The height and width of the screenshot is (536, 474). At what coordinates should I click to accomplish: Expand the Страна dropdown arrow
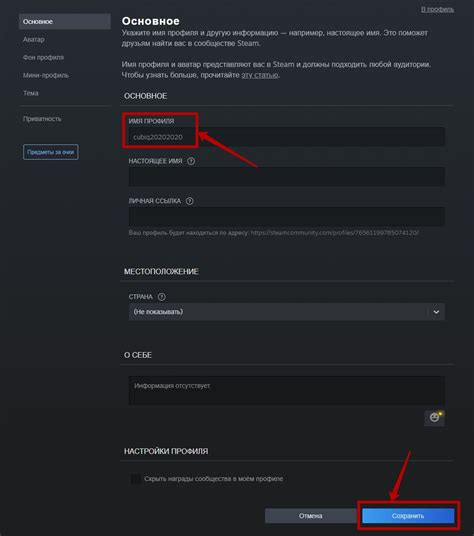(x=436, y=312)
